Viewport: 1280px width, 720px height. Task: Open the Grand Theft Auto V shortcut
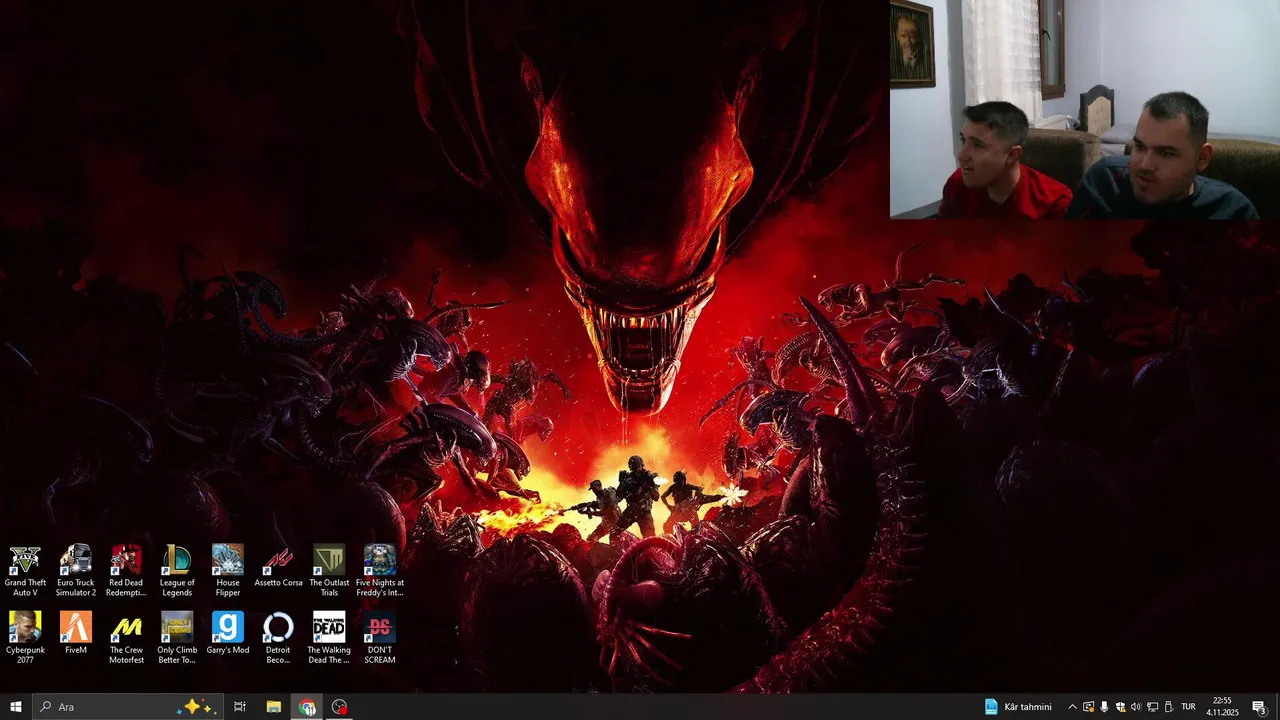pyautogui.click(x=25, y=571)
